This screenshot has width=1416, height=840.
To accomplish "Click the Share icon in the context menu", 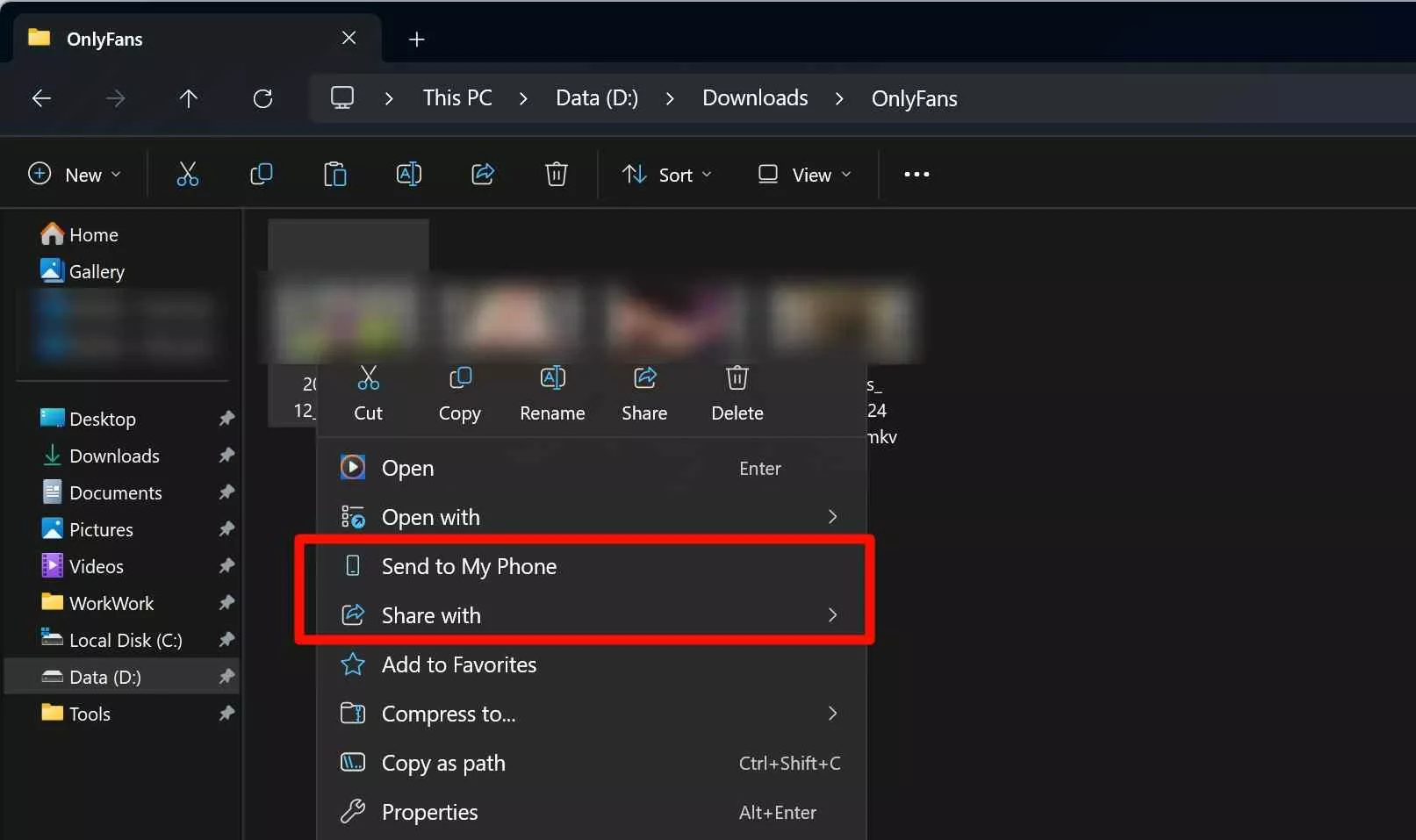I will (644, 379).
